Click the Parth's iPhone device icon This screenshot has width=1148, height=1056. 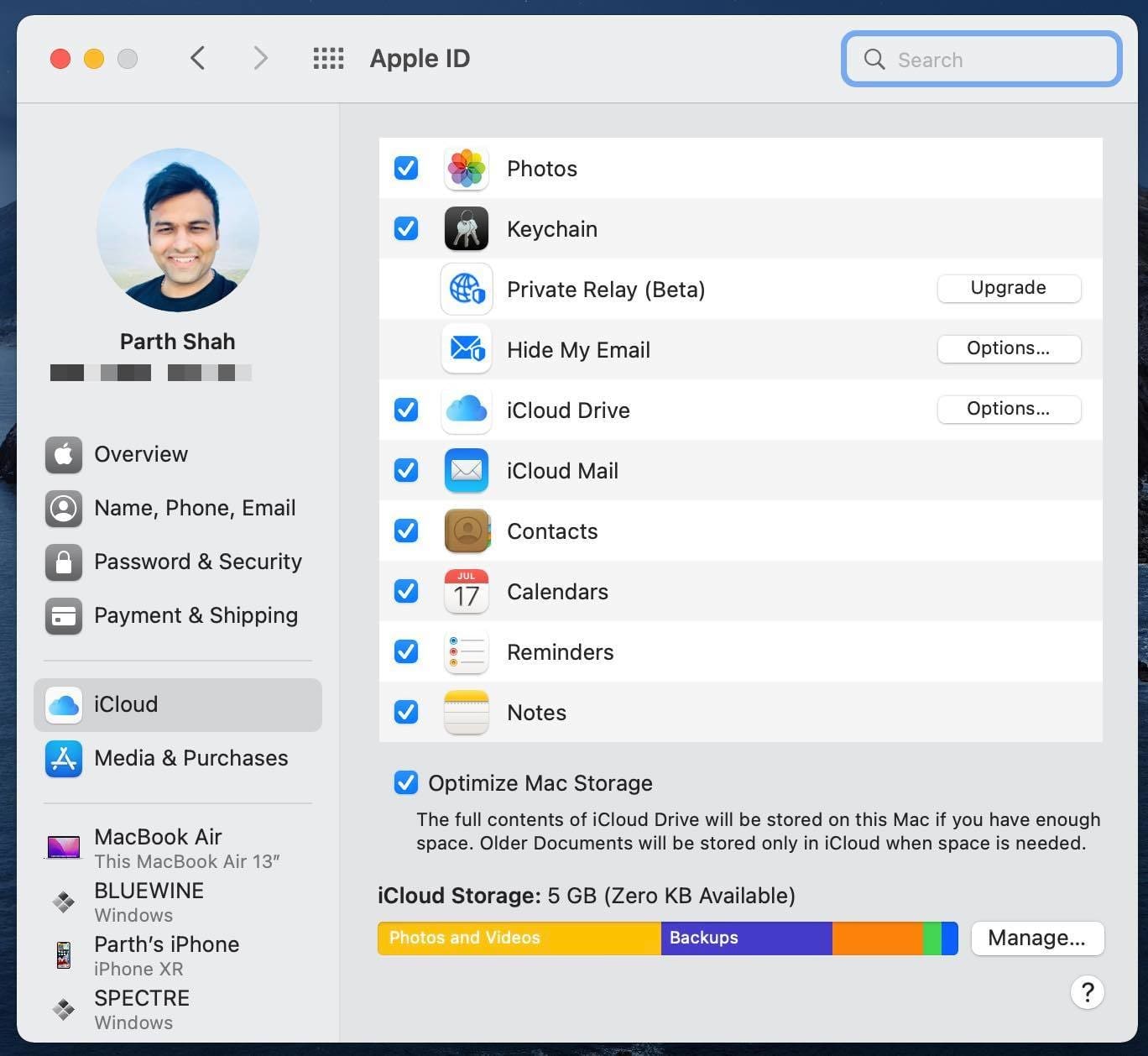64,955
